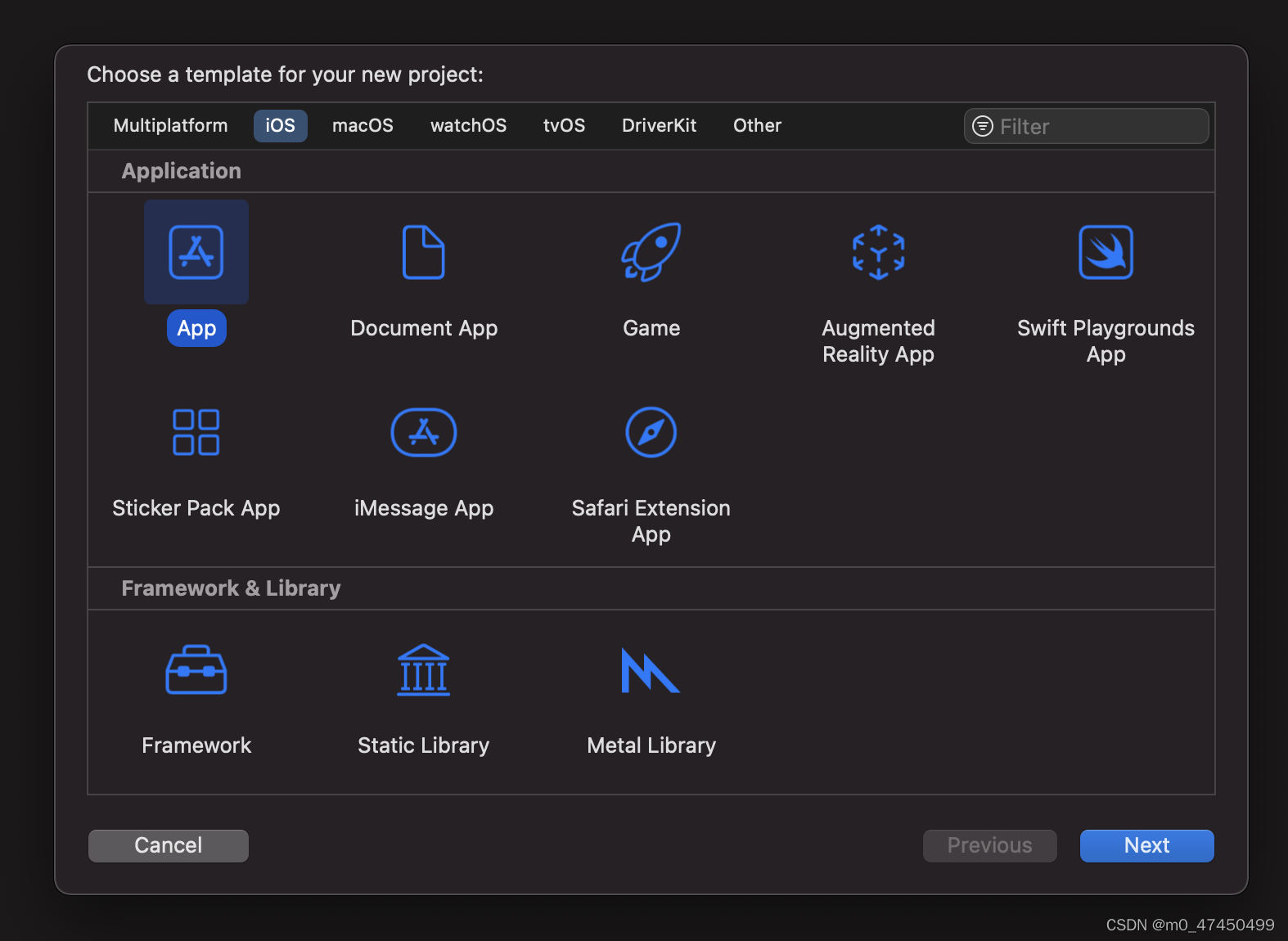Switch to the tvOS tab
The width and height of the screenshot is (1288, 941).
tap(565, 126)
